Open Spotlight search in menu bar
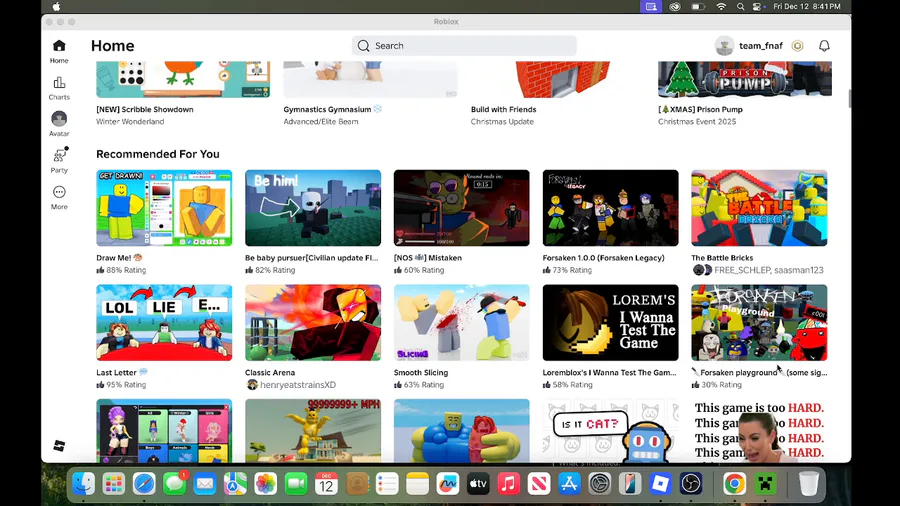The width and height of the screenshot is (900, 506). coord(740,6)
